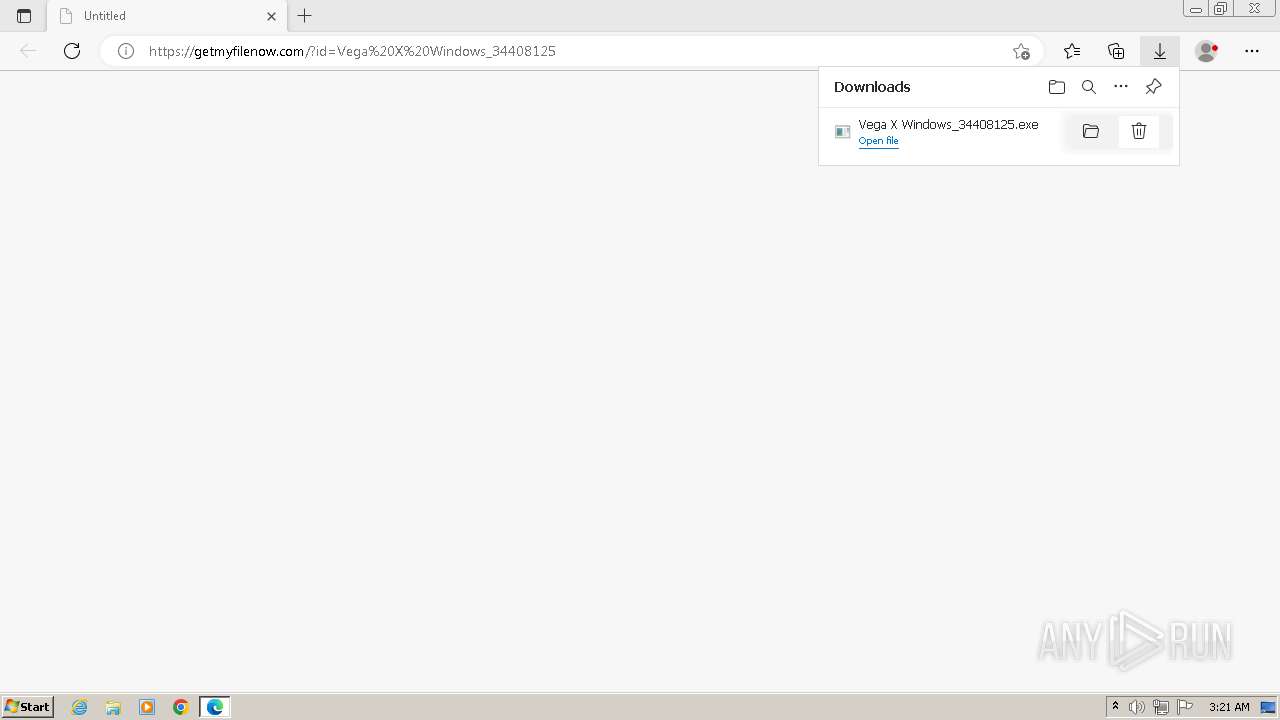1280x720 pixels.
Task: View site information icon in address bar
Action: click(x=126, y=51)
